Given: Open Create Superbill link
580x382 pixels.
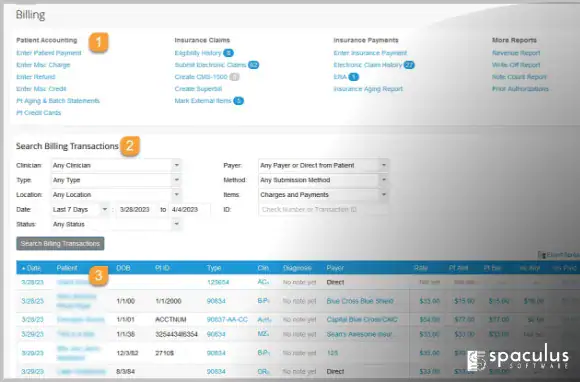Looking at the screenshot, I should 198,89.
